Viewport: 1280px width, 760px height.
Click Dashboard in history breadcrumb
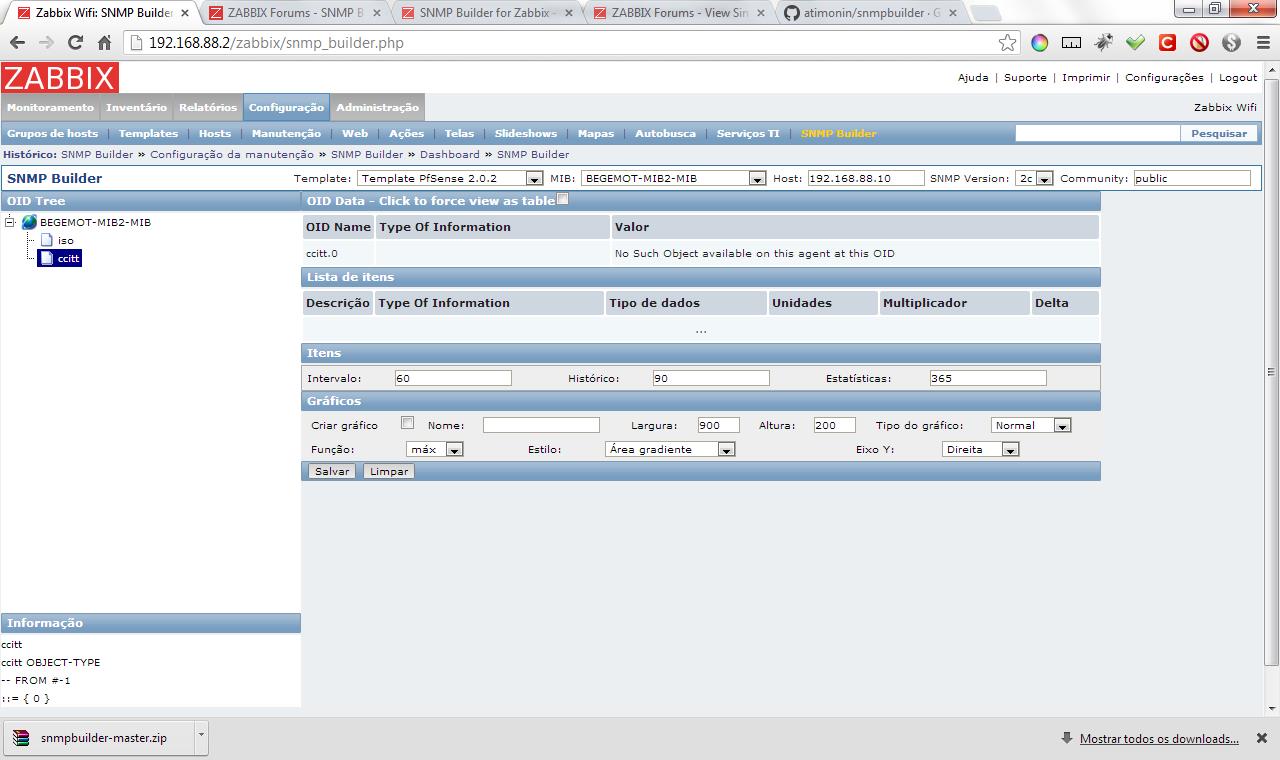tap(450, 154)
